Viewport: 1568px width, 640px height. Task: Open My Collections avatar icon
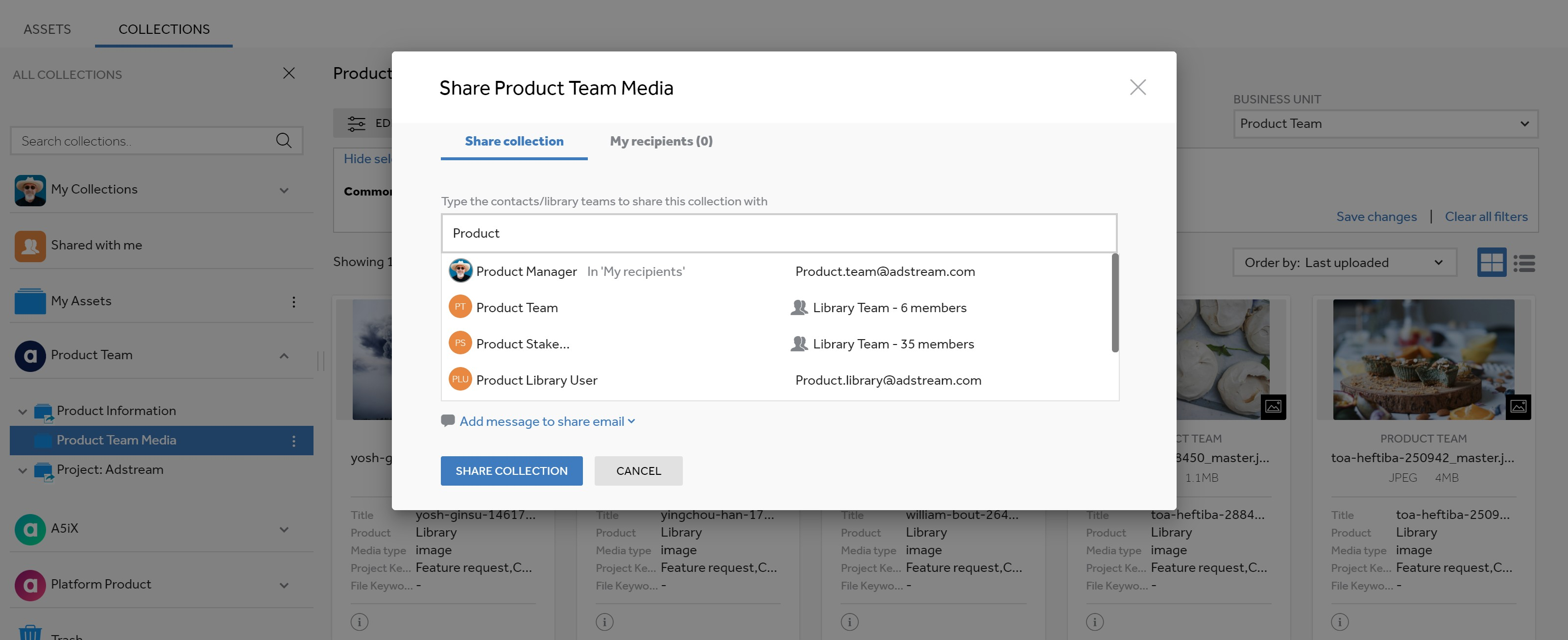pos(30,190)
